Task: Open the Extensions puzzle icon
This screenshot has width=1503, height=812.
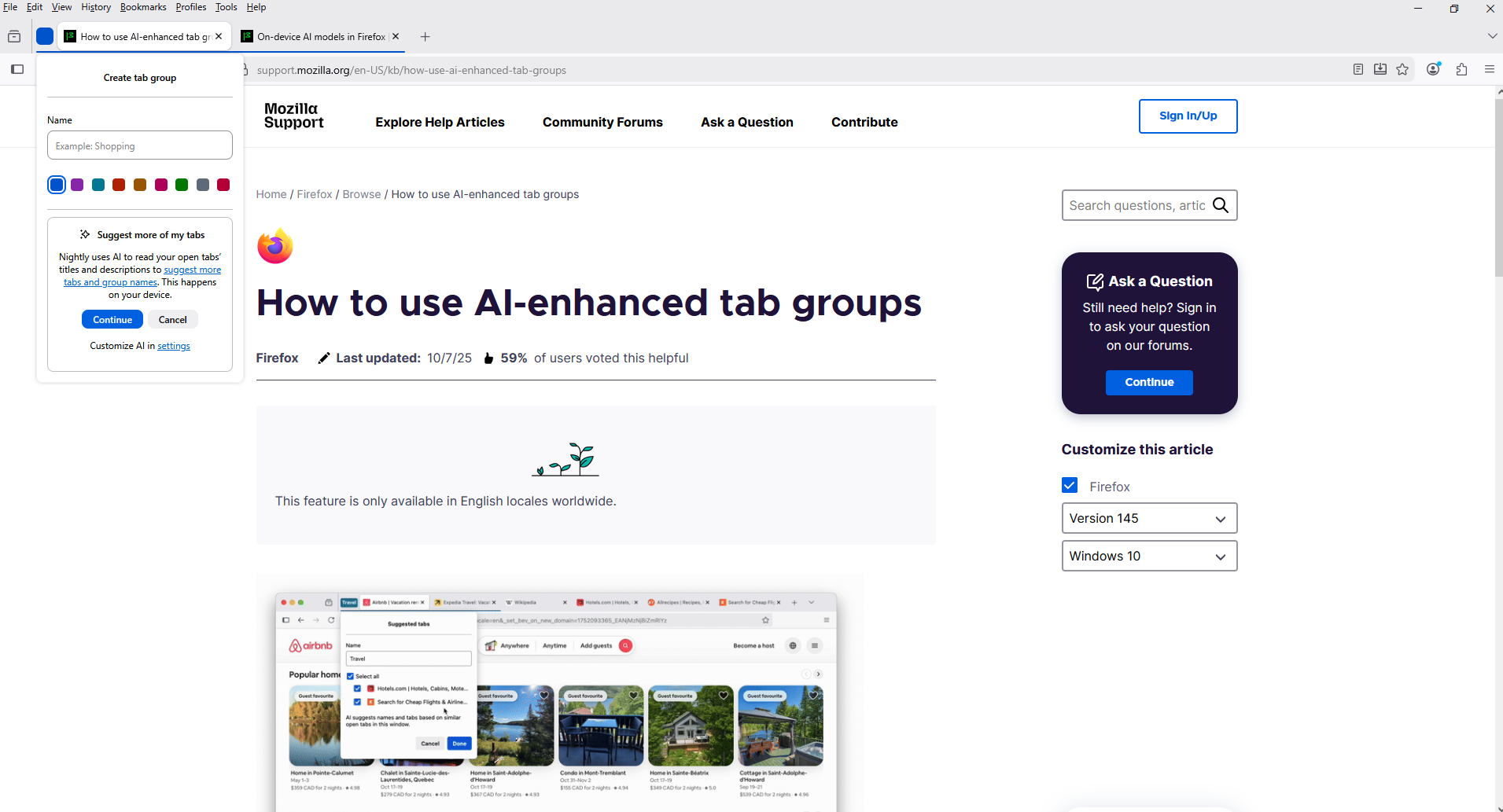Action: pos(1461,69)
